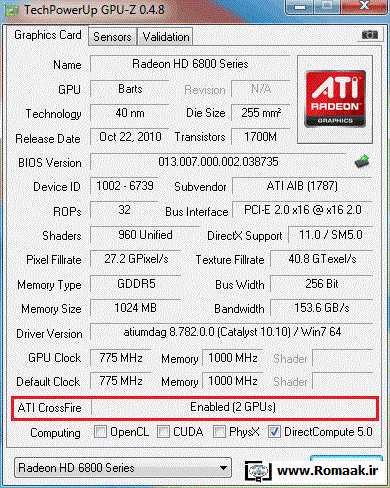Image resolution: width=390 pixels, height=488 pixels.
Task: Open the Radeon HD 6800 Series dropdown
Action: [x=123, y=468]
